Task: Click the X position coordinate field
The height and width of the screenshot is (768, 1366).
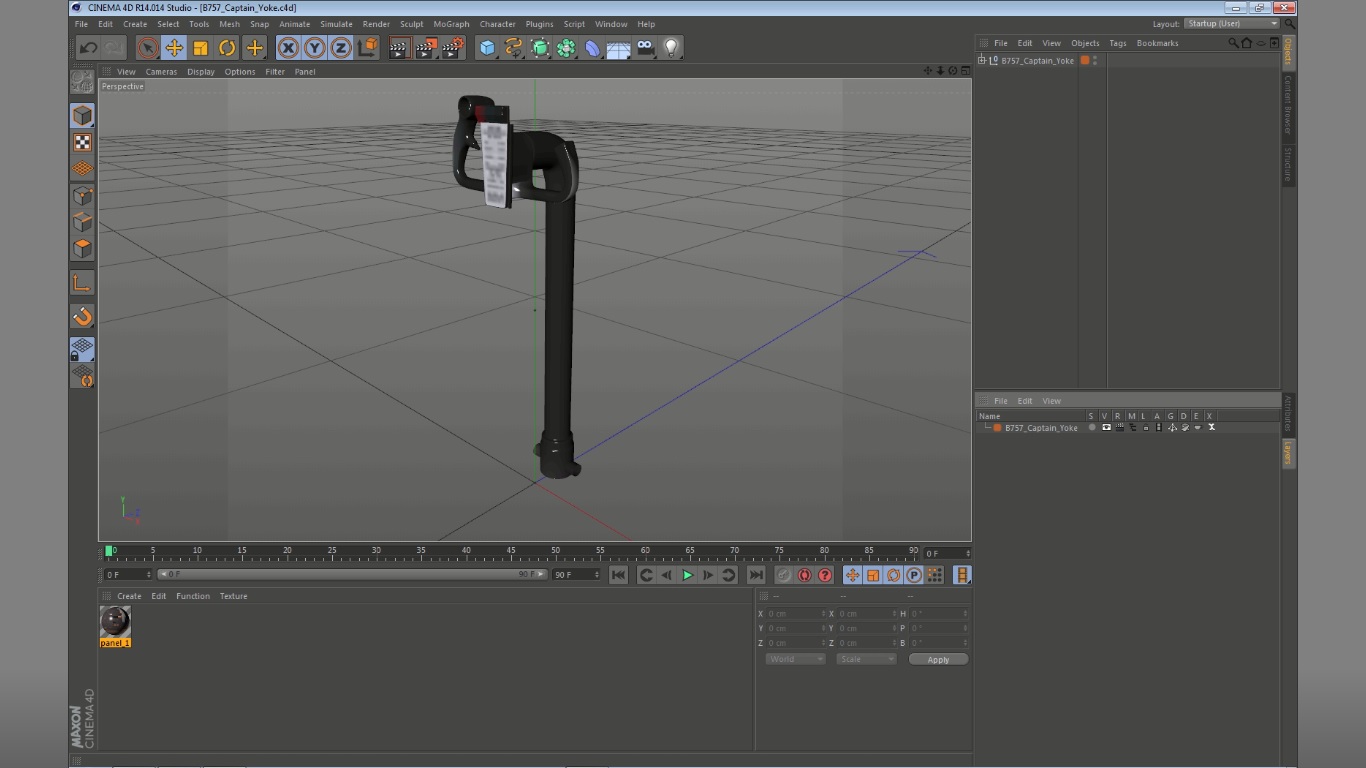Action: (x=794, y=614)
